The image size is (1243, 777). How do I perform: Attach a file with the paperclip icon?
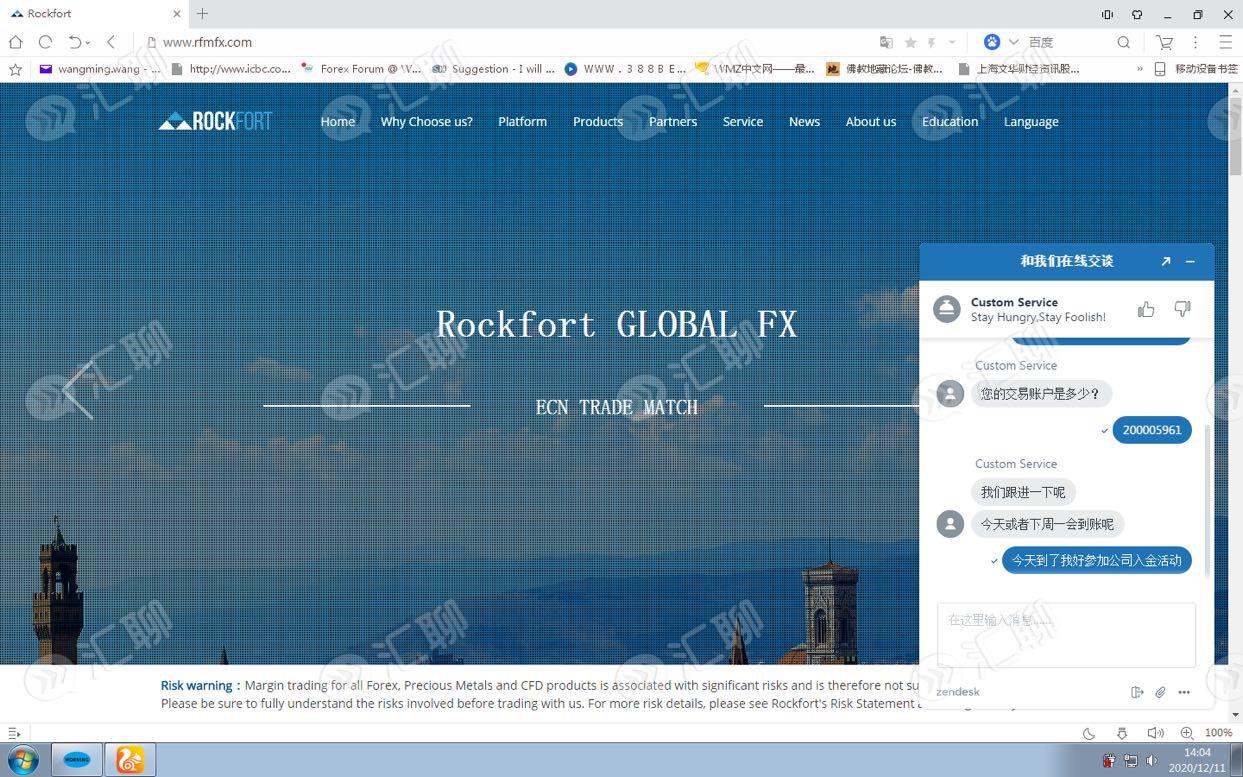(1160, 692)
